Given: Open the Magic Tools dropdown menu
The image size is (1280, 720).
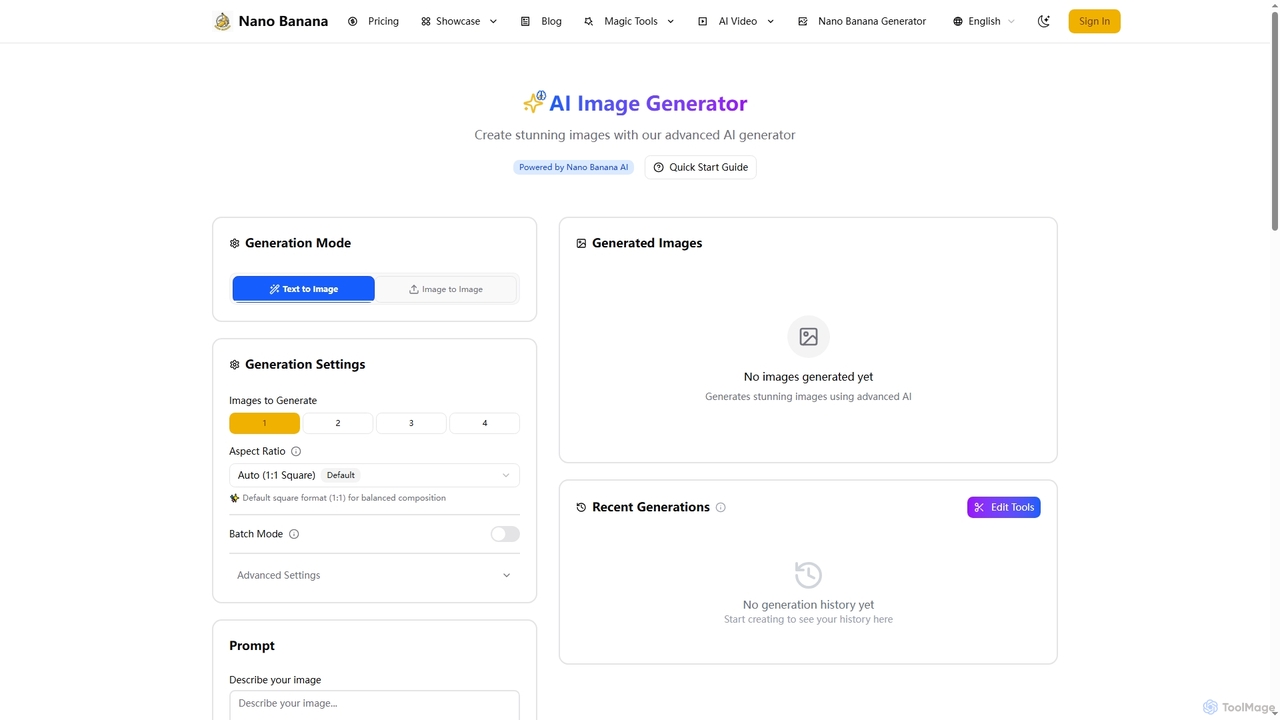Looking at the screenshot, I should (x=629, y=21).
